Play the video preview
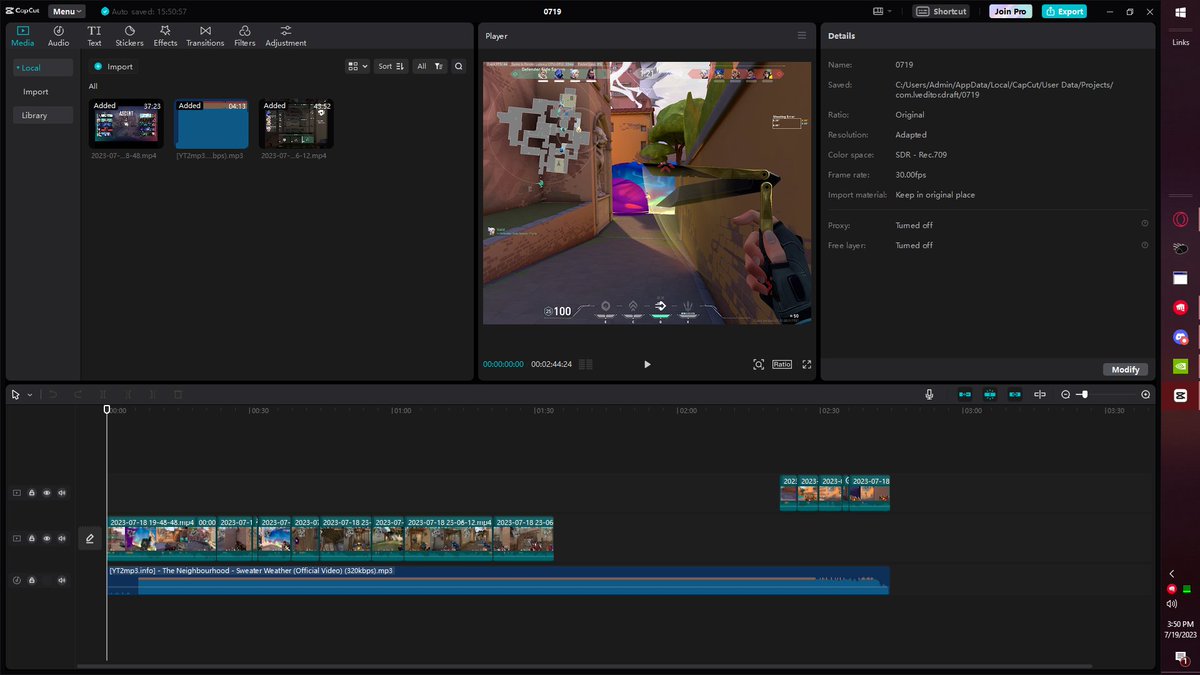The image size is (1200, 675). click(647, 364)
